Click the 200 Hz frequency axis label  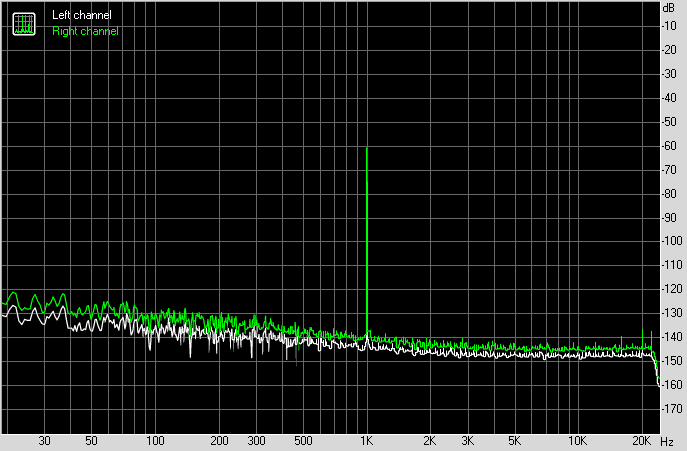click(x=219, y=441)
